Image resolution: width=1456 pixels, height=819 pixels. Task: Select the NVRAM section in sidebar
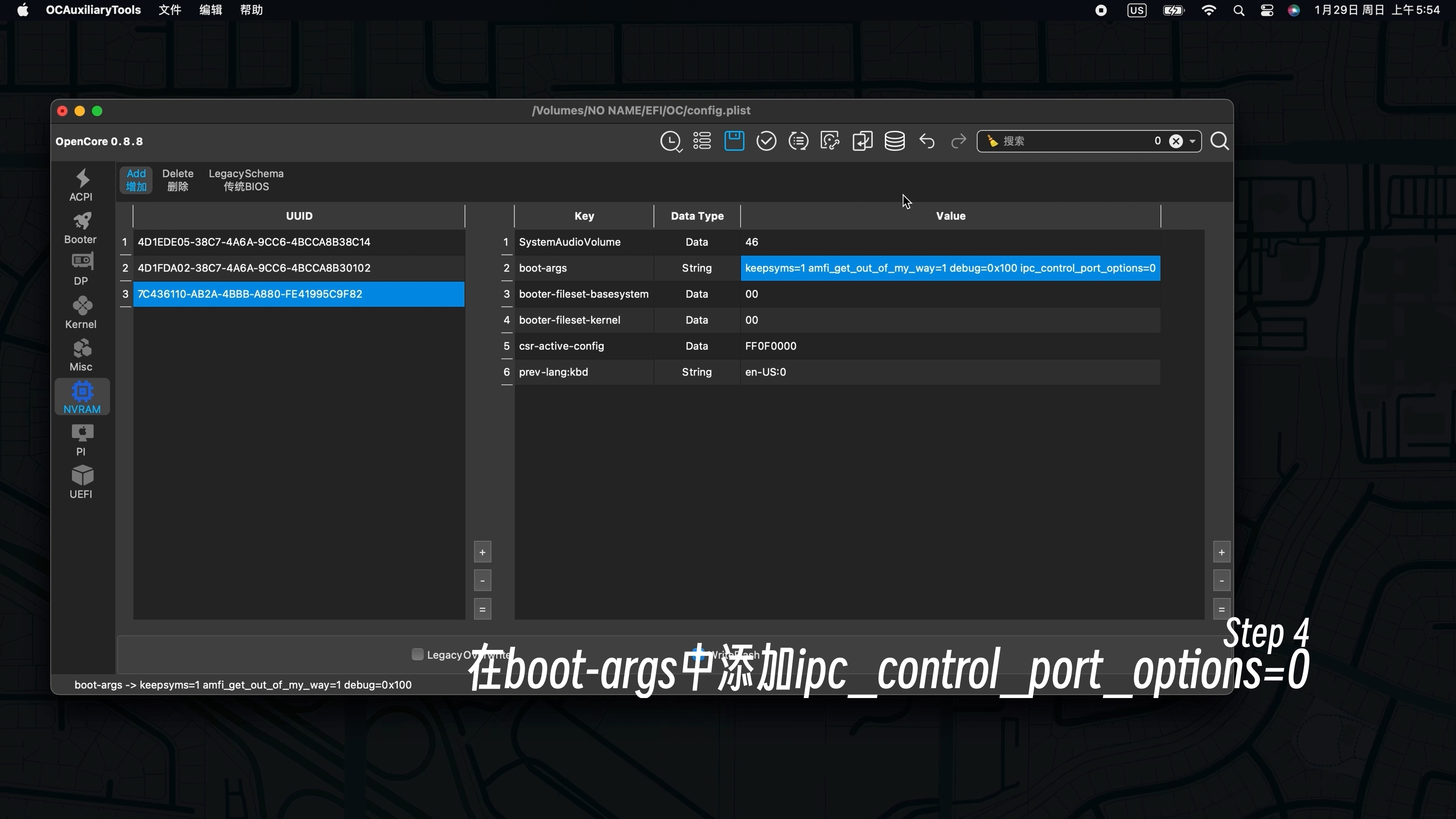click(82, 397)
